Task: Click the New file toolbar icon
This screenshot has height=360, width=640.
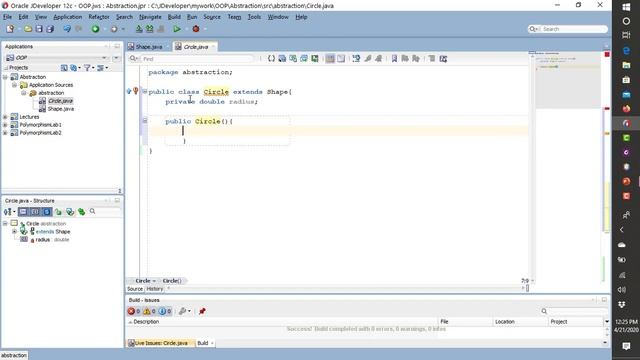Action: tap(10, 29)
